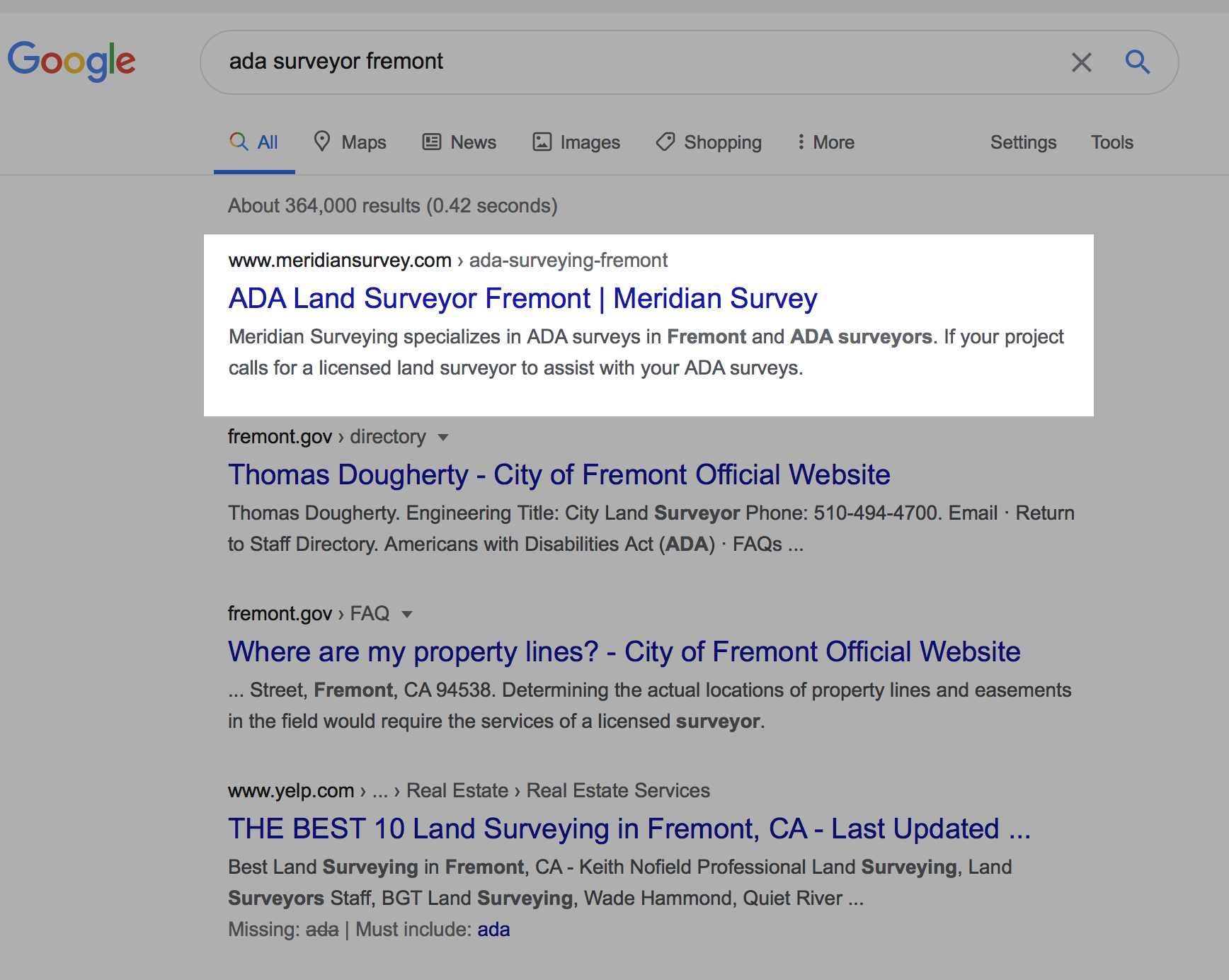
Task: Open the Tools menu
Action: tap(1111, 142)
